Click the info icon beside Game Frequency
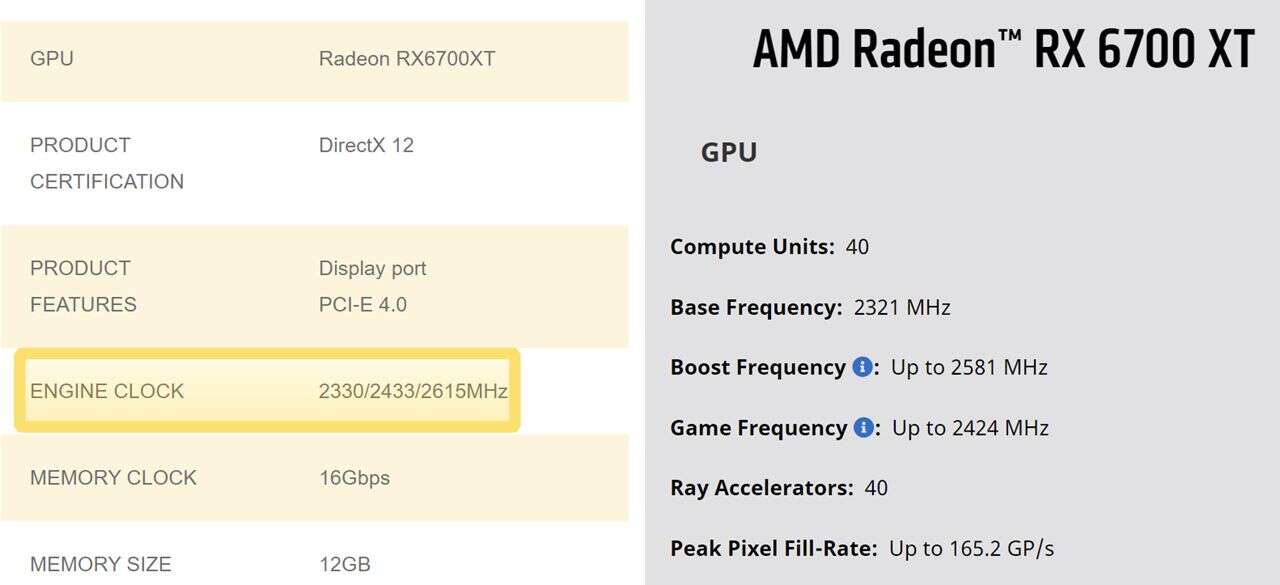The height and width of the screenshot is (585, 1280). click(863, 428)
